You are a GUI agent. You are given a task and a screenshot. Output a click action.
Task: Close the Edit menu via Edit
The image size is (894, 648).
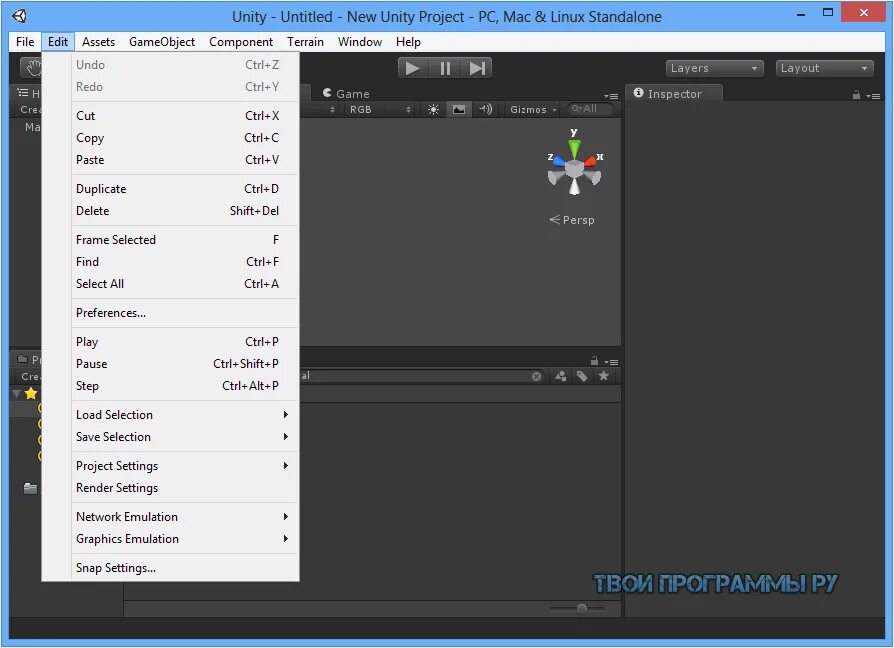[x=58, y=42]
